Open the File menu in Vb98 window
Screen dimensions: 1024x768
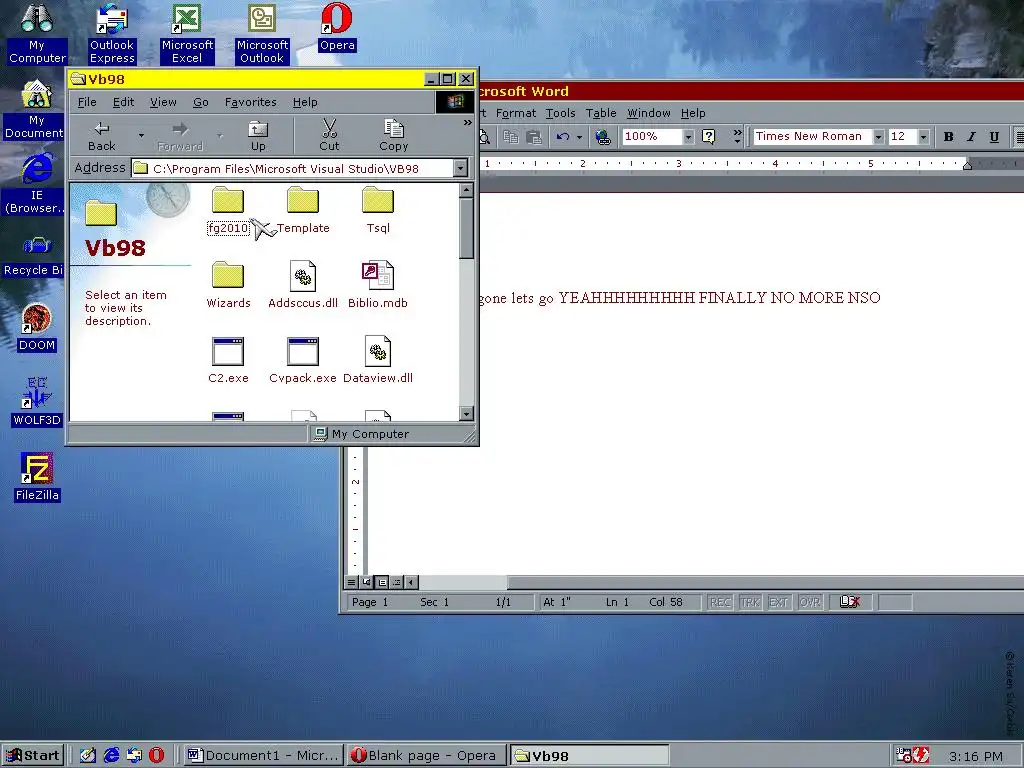[x=87, y=102]
